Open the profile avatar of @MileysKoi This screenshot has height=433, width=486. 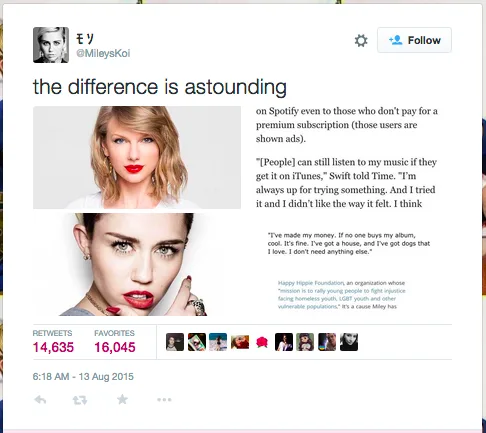pyautogui.click(x=51, y=45)
